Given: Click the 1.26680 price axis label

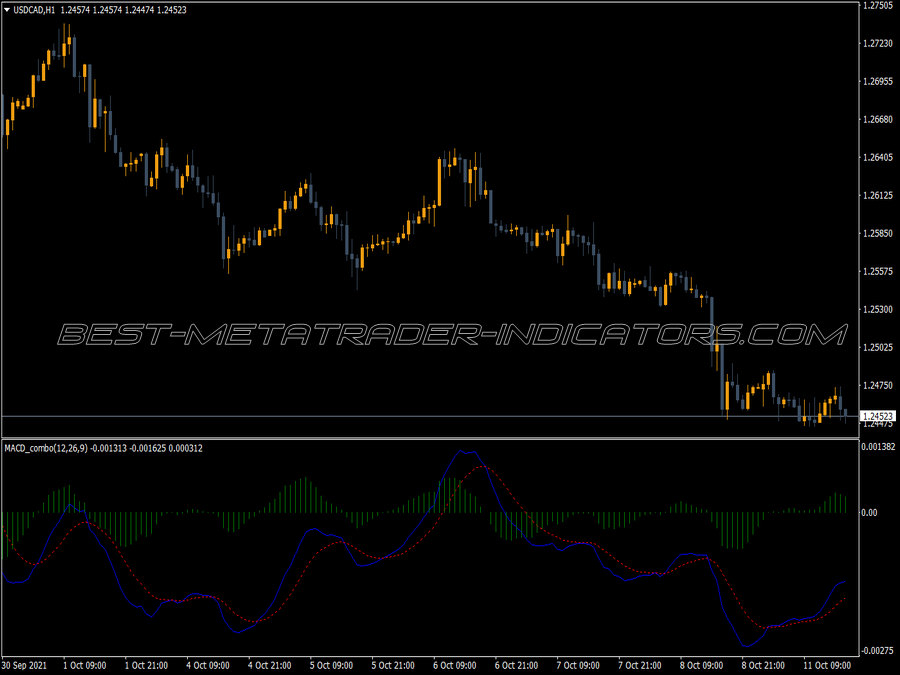Looking at the screenshot, I should [878, 119].
